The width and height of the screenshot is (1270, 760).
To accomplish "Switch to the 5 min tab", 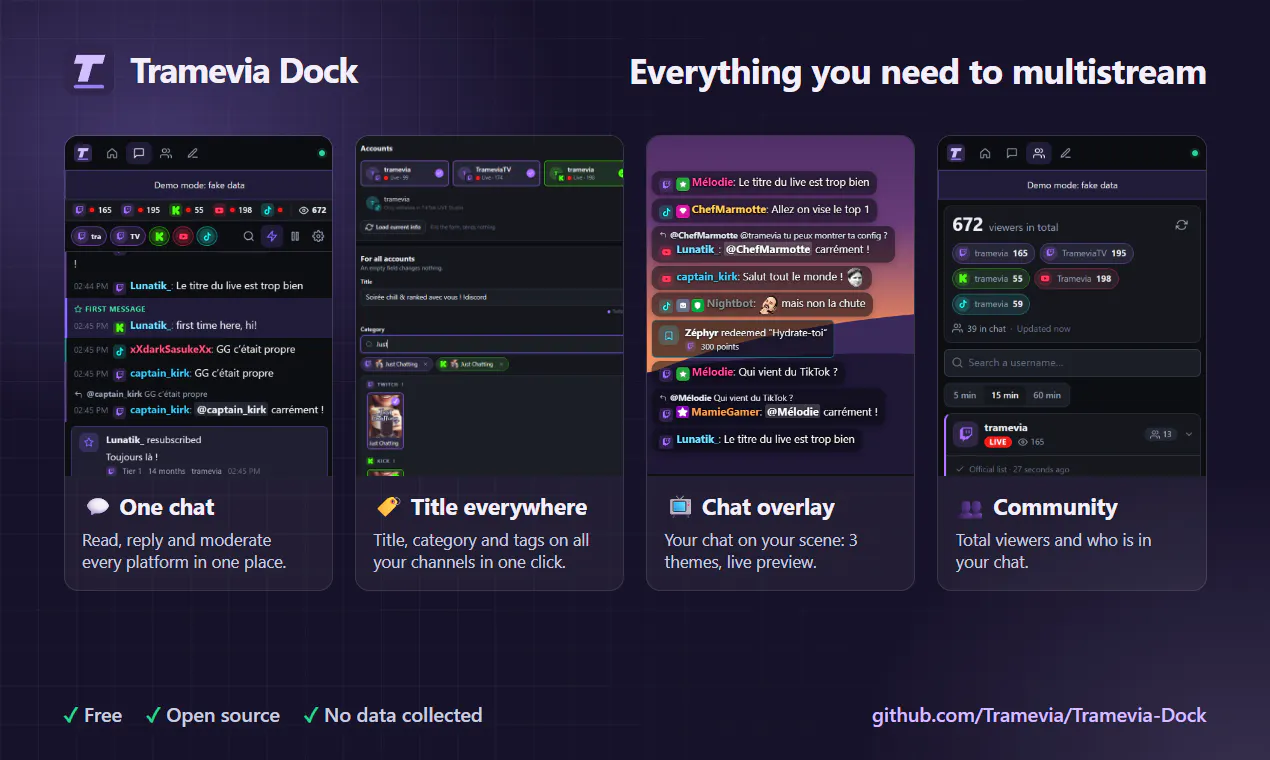I will [x=965, y=395].
